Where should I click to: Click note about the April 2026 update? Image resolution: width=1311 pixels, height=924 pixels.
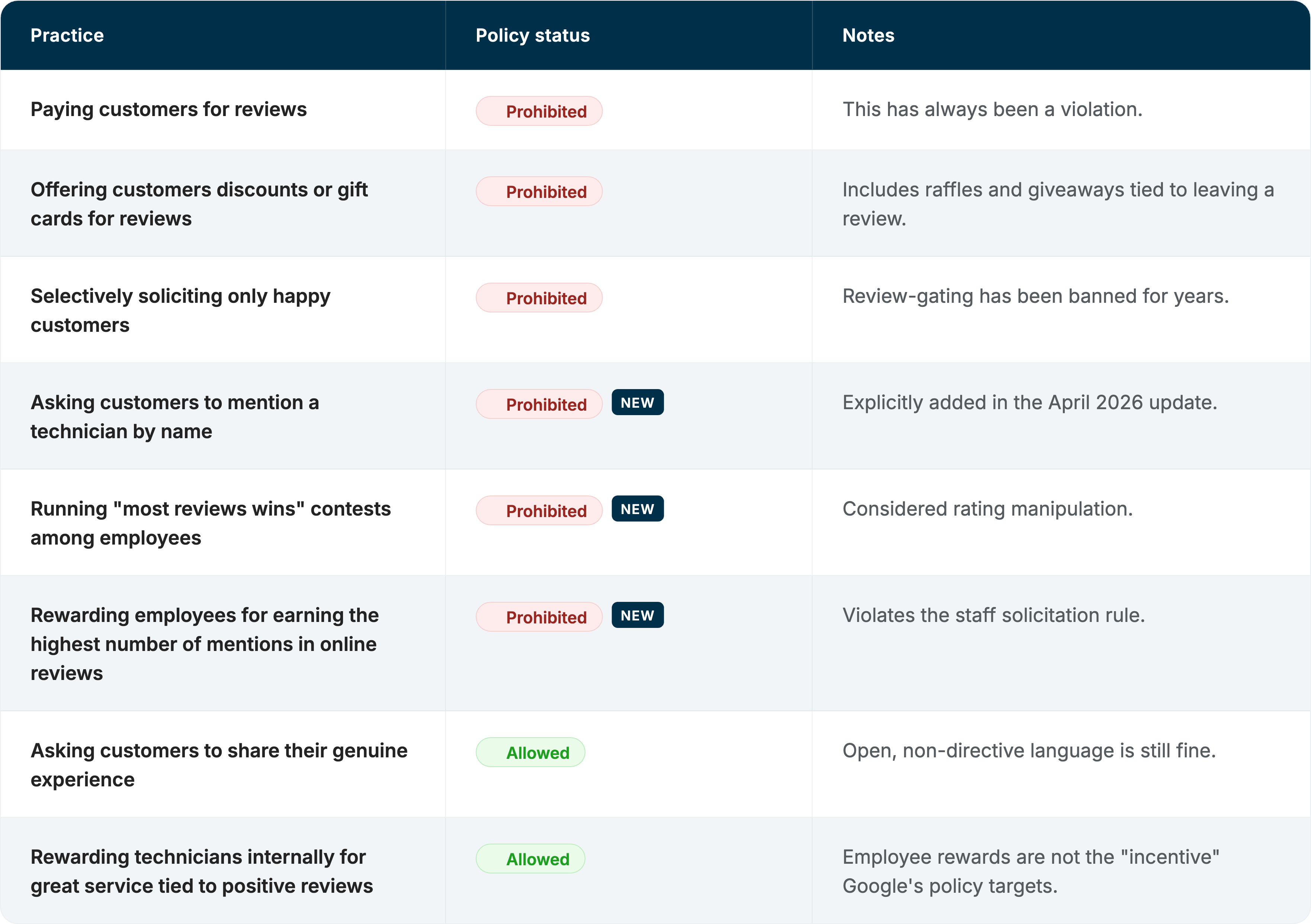pos(1029,402)
